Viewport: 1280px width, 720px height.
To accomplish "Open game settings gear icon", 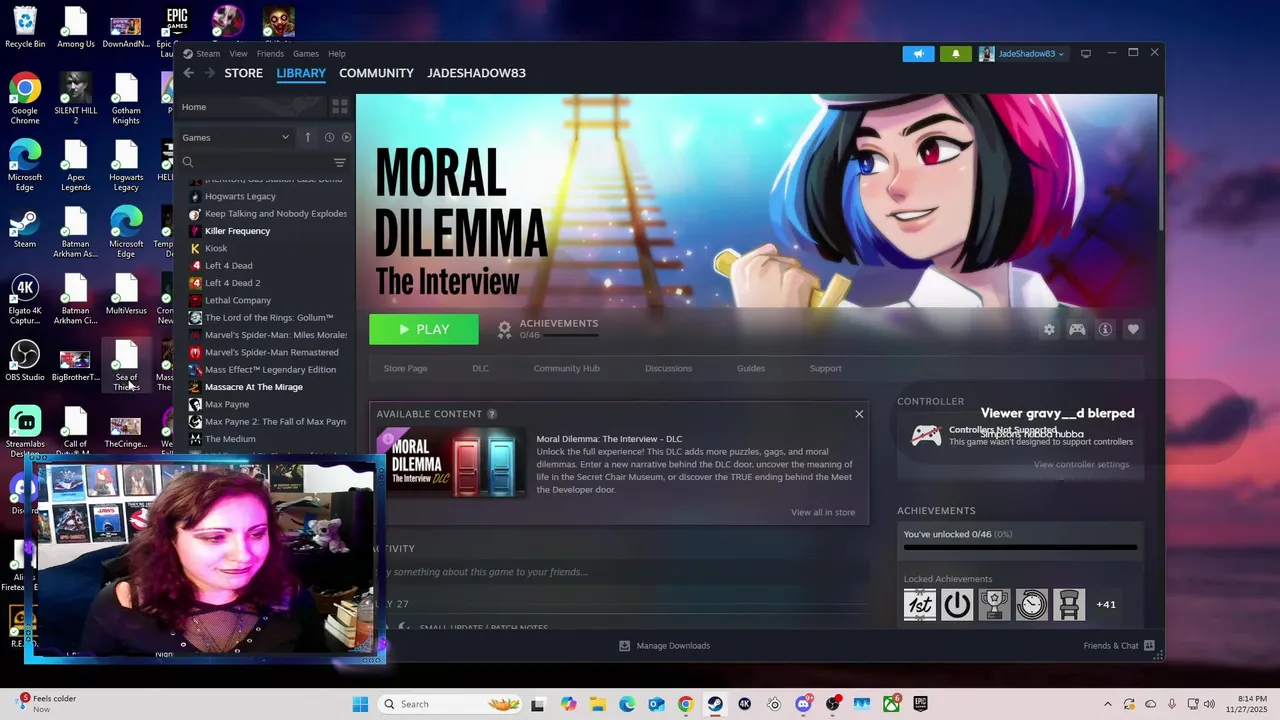I will click(1049, 329).
